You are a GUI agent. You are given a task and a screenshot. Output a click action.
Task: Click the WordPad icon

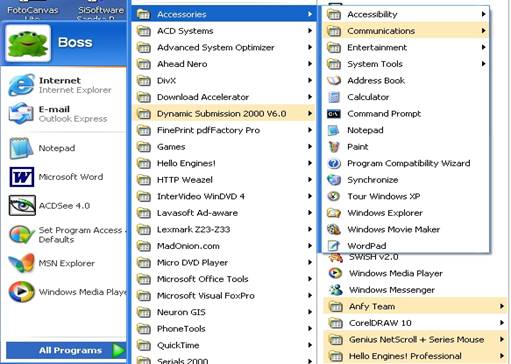click(x=334, y=246)
